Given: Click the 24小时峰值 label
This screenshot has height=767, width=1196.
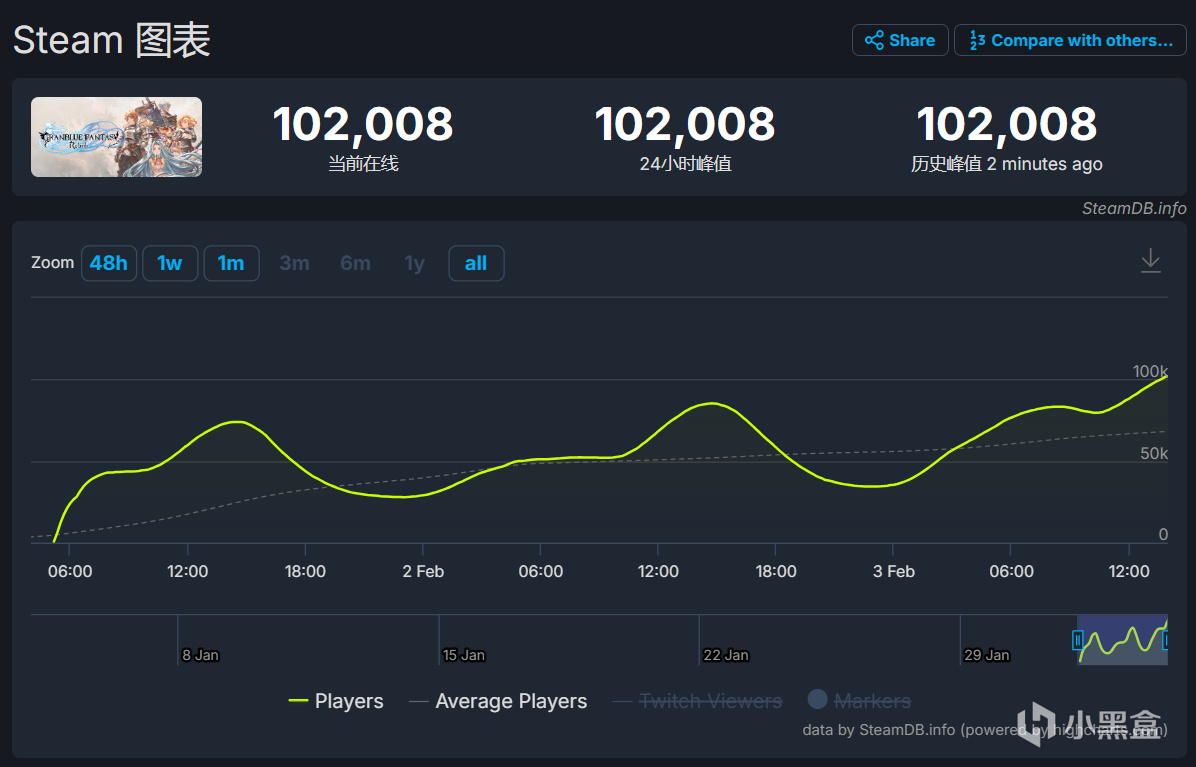Looking at the screenshot, I should click(685, 164).
